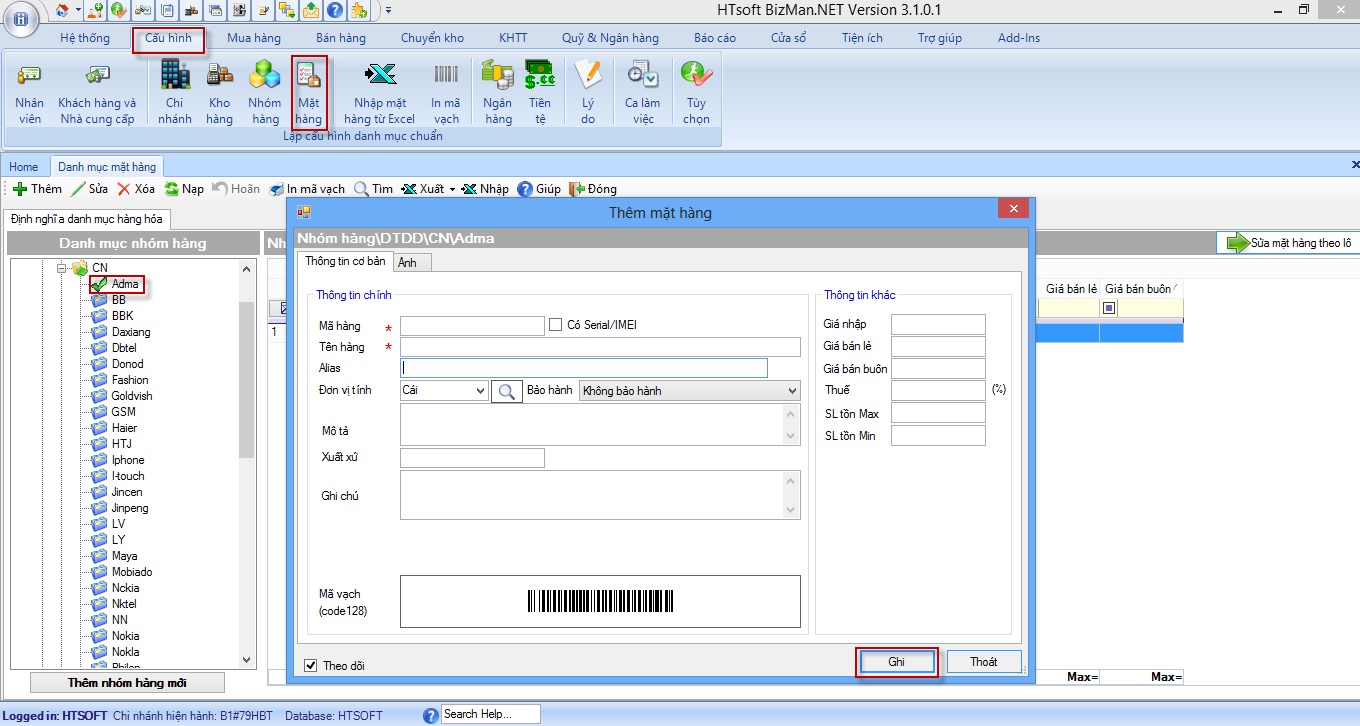Click the Ghi save button
Viewport: 1360px width, 726px height.
tap(897, 662)
